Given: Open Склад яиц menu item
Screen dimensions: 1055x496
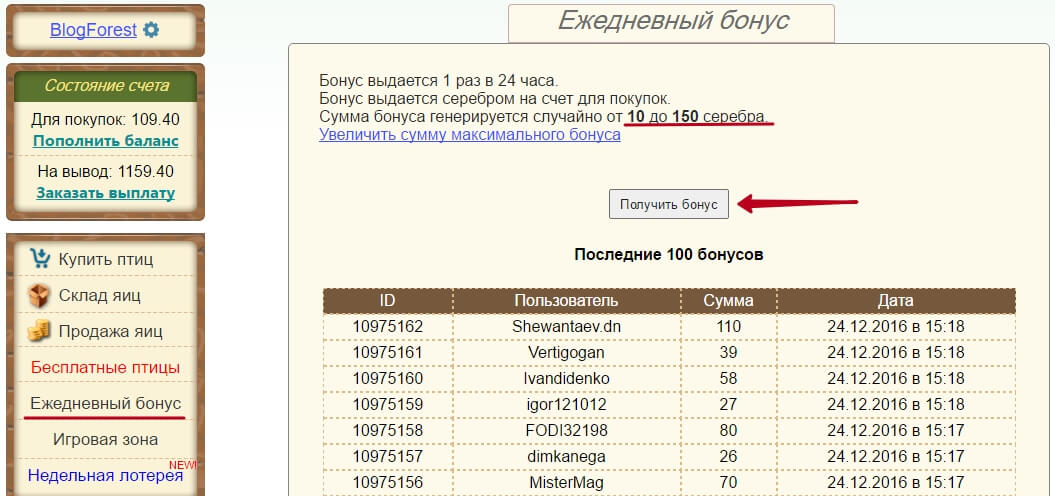Looking at the screenshot, I should [99, 295].
